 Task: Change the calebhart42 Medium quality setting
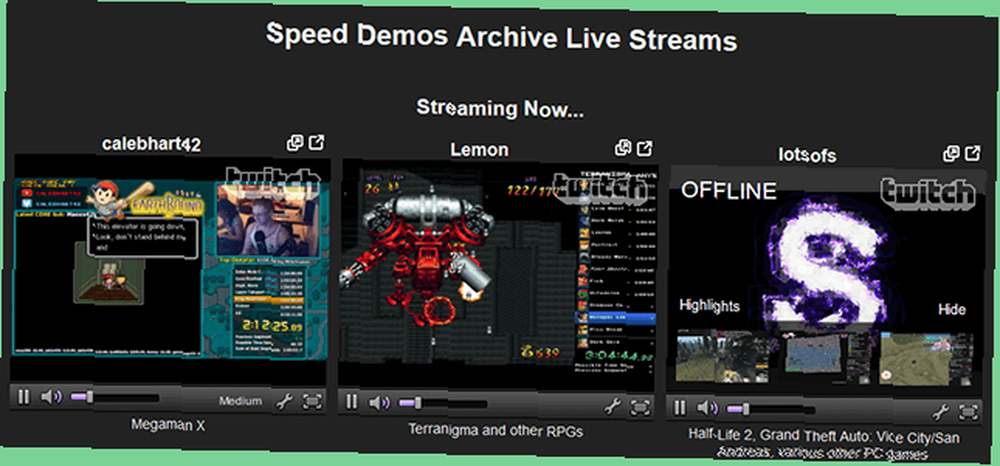[240, 401]
